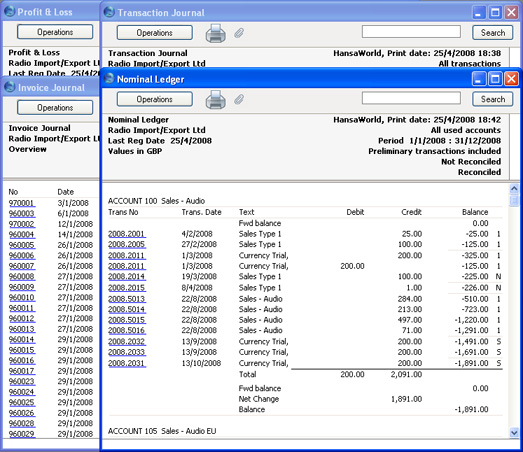Image resolution: width=523 pixels, height=452 pixels.
Task: Click the printer icon in Nominal Ledger
Action: (215, 99)
